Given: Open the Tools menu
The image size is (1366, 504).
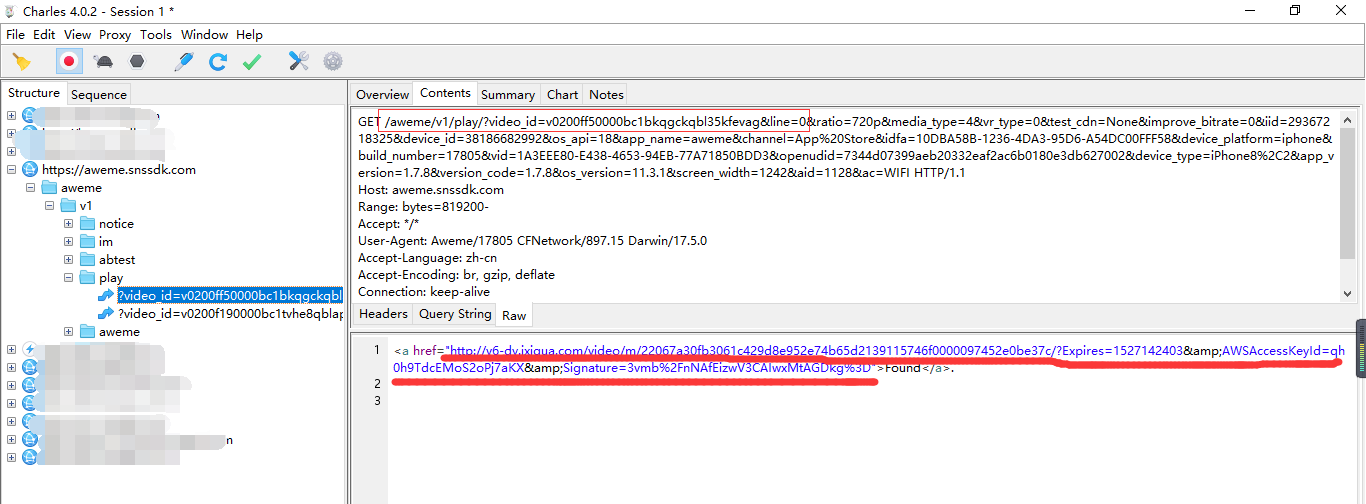Looking at the screenshot, I should (156, 34).
